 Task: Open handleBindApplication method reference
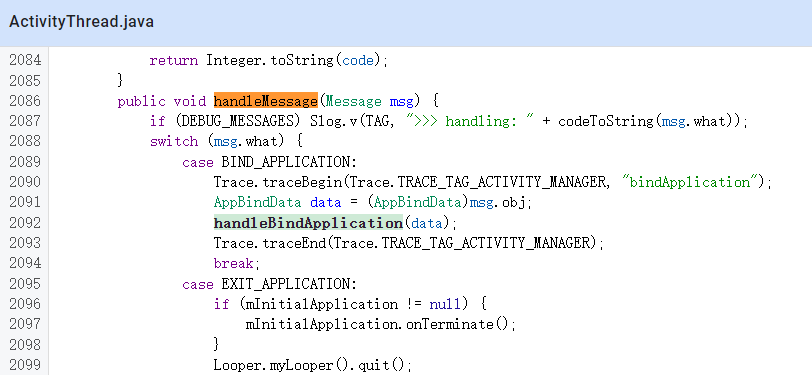(308, 223)
